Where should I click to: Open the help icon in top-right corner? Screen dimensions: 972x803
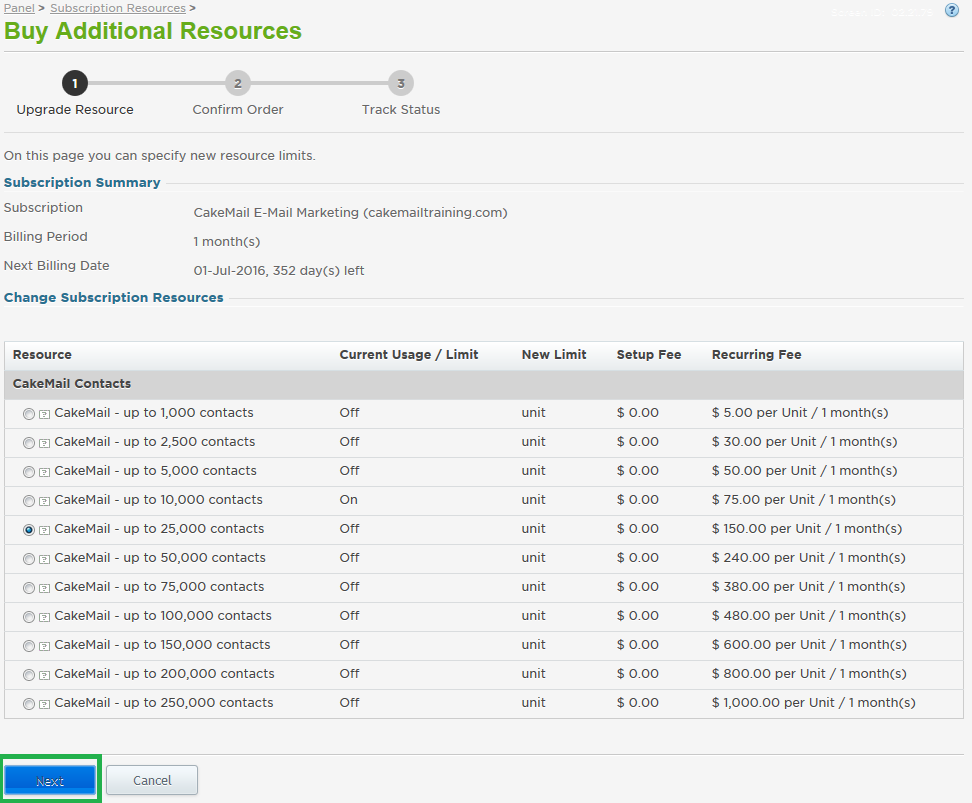pos(952,11)
